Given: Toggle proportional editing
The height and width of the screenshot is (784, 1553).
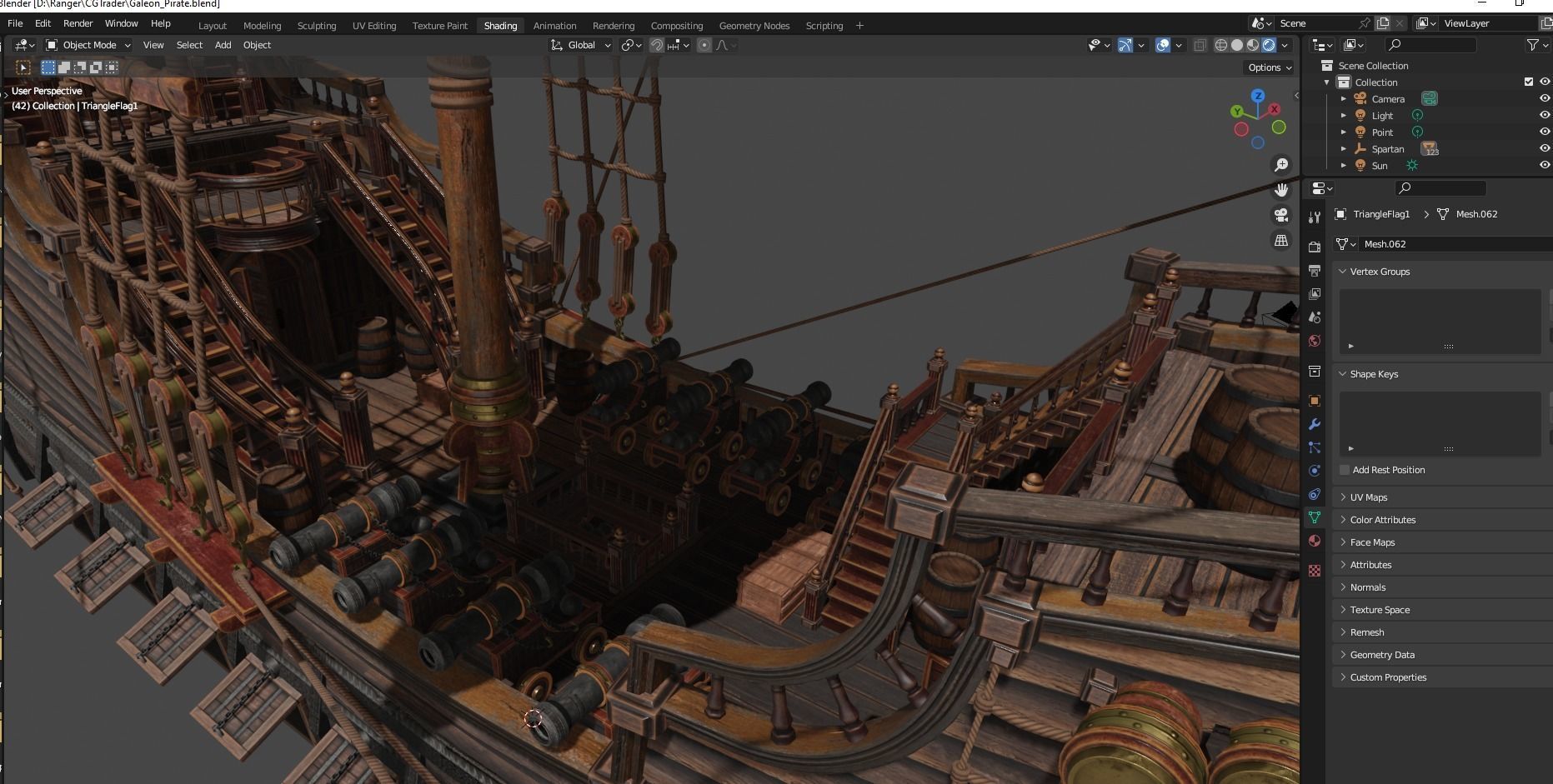Looking at the screenshot, I should tap(704, 45).
